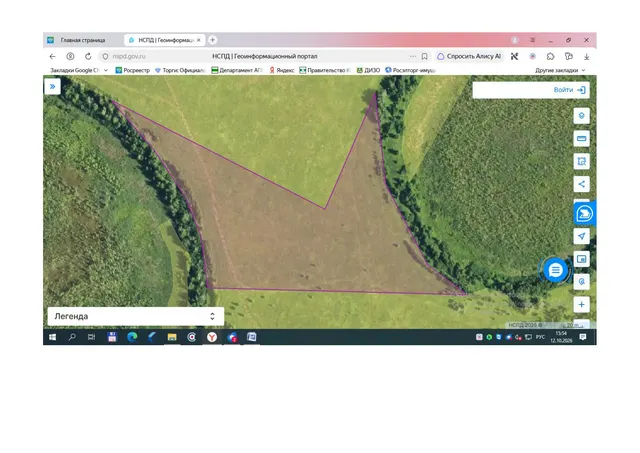Open Yandex Browser taskbar icon

[212, 337]
